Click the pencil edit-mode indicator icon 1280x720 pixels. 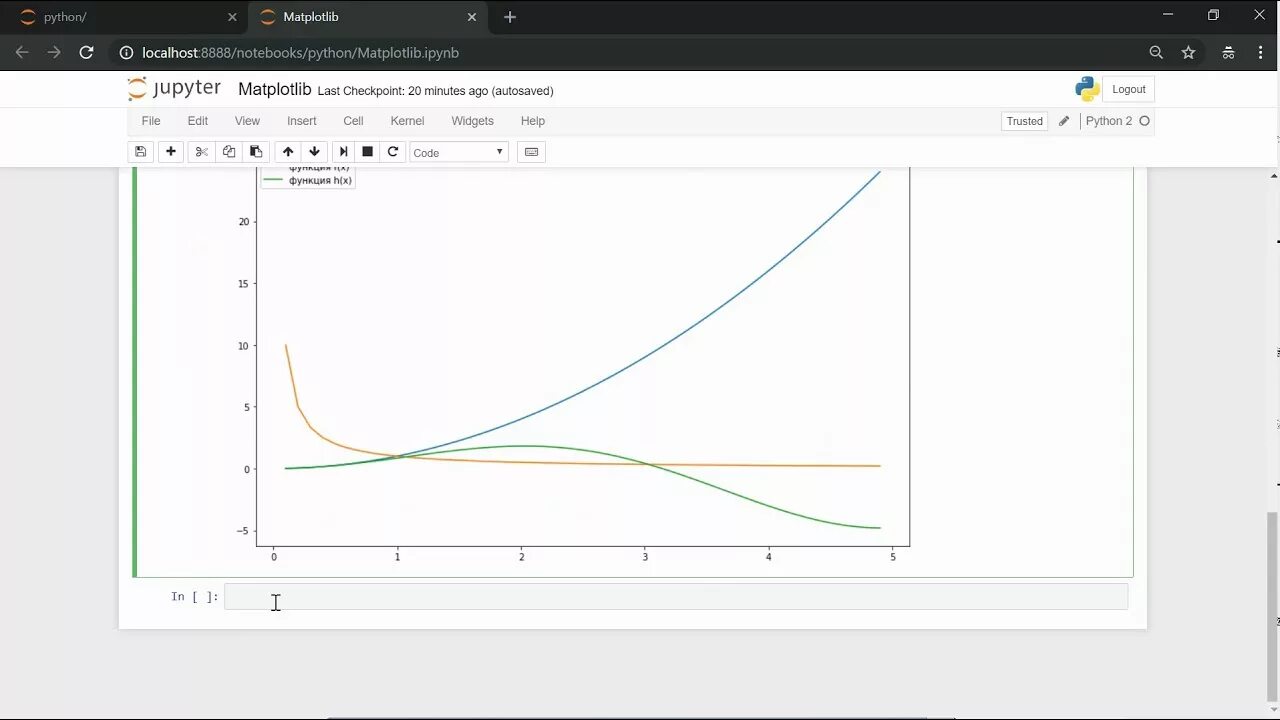[1064, 121]
